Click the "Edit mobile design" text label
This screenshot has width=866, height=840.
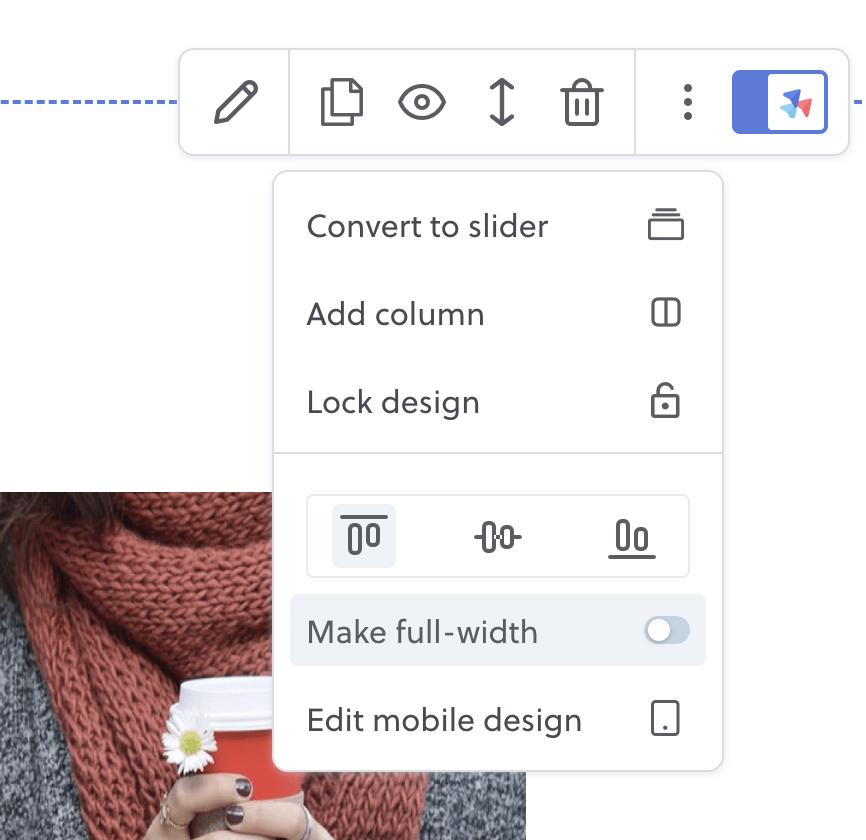pos(444,720)
